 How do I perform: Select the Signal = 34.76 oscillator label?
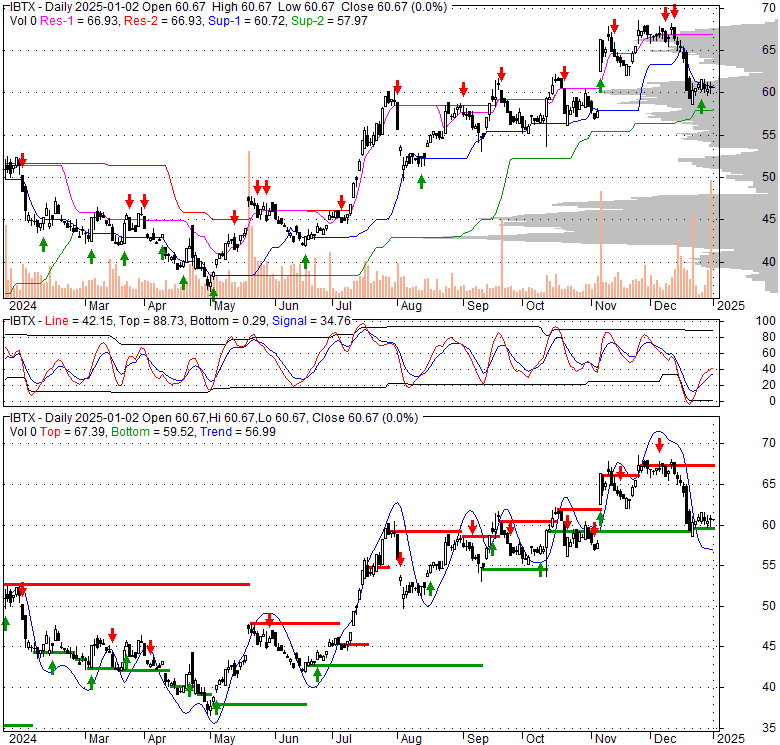tap(311, 321)
